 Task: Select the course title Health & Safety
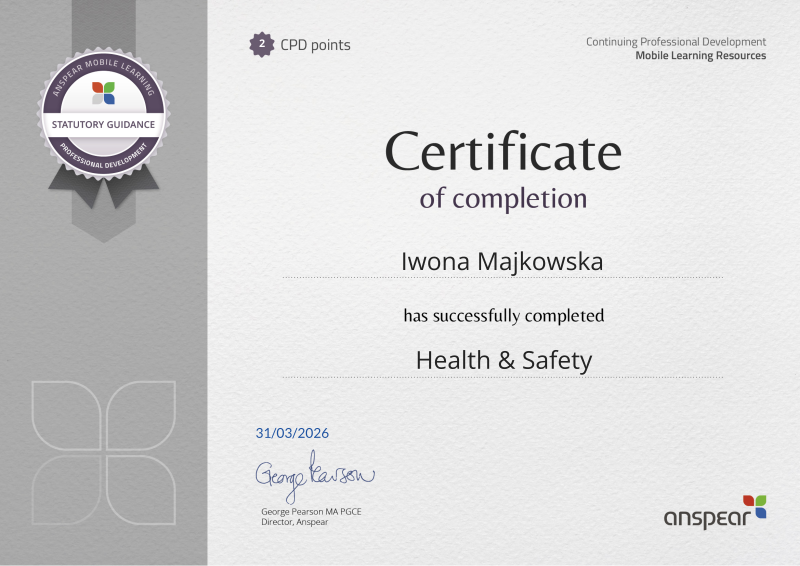point(503,360)
